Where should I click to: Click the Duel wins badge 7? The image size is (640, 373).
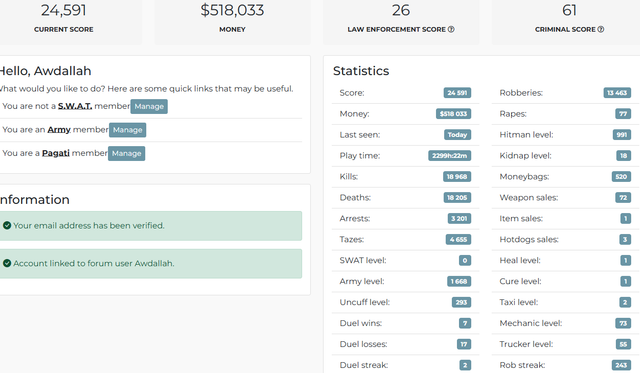[x=465, y=323]
